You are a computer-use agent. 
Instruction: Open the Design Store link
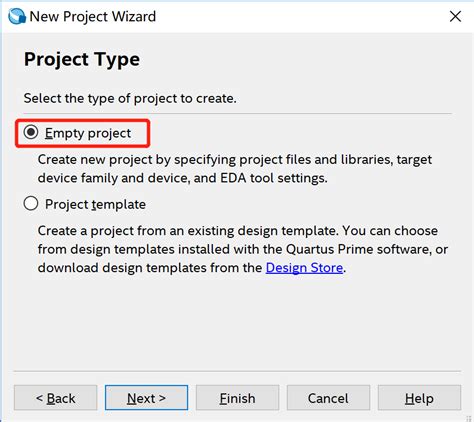tap(304, 268)
